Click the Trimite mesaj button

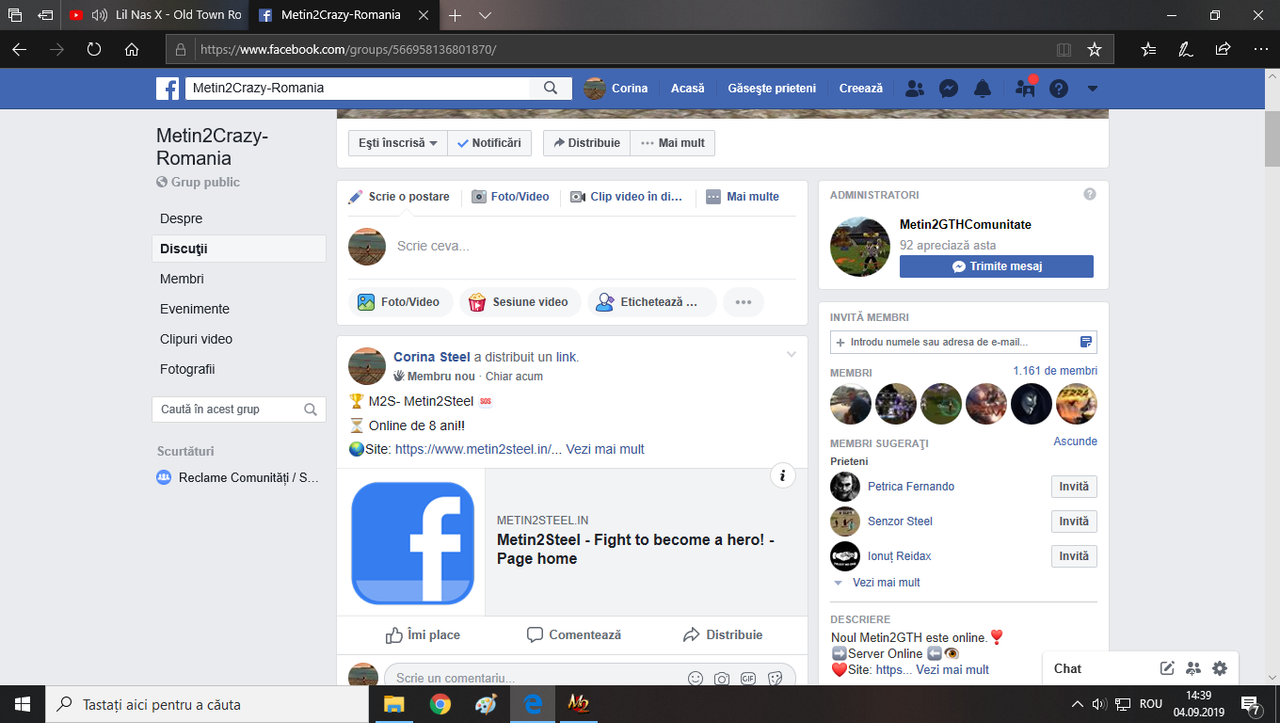click(x=996, y=267)
